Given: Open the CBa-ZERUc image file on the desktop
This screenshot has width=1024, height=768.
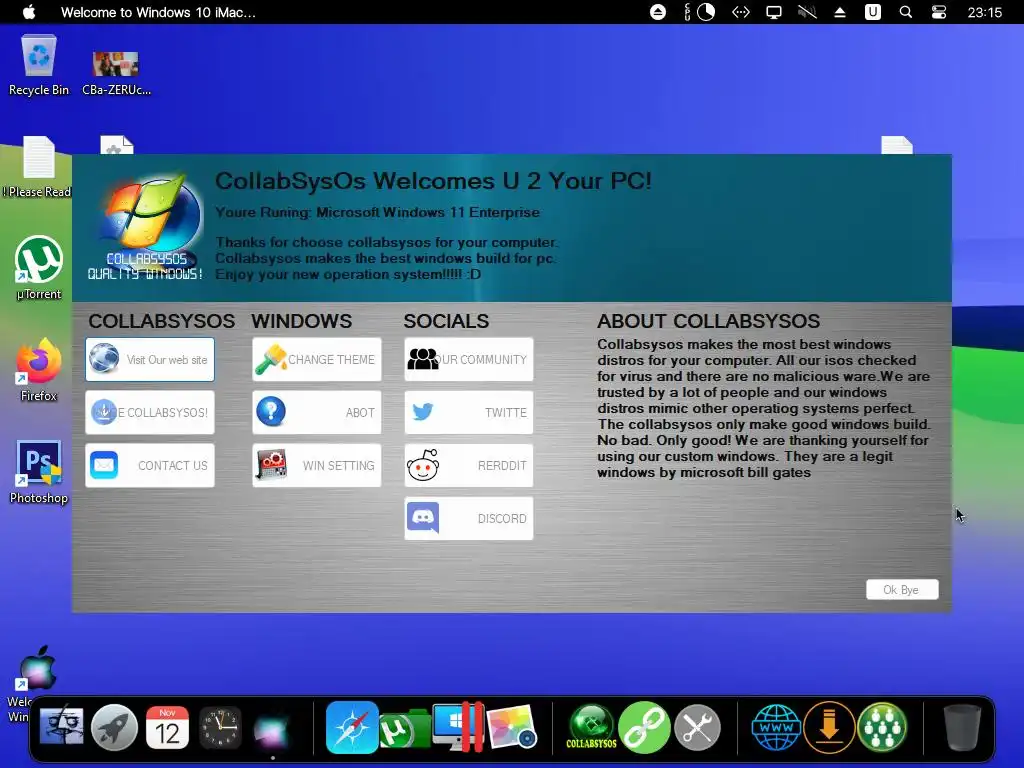Looking at the screenshot, I should (116, 72).
